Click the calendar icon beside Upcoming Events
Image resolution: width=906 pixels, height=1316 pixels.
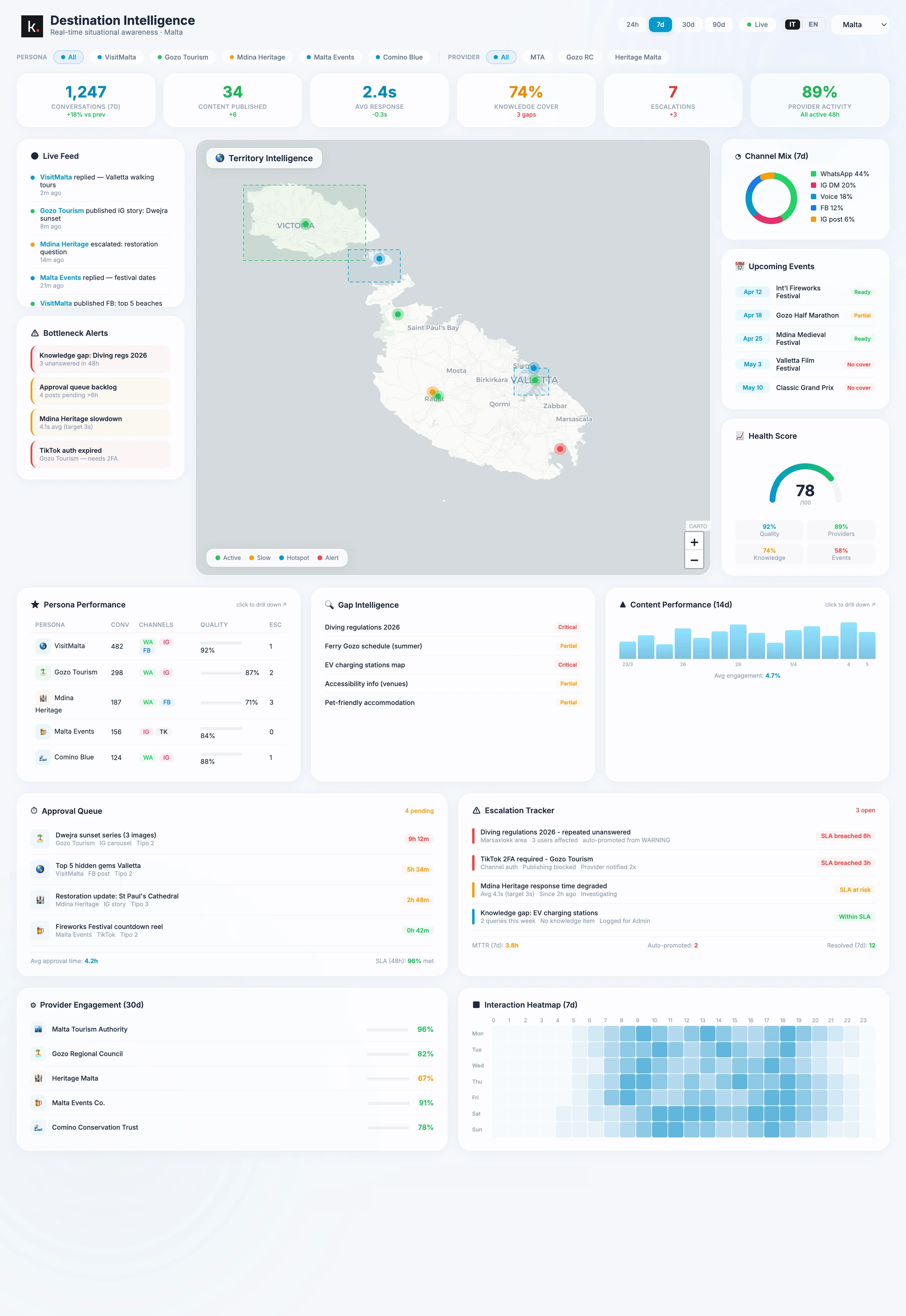coord(740,266)
